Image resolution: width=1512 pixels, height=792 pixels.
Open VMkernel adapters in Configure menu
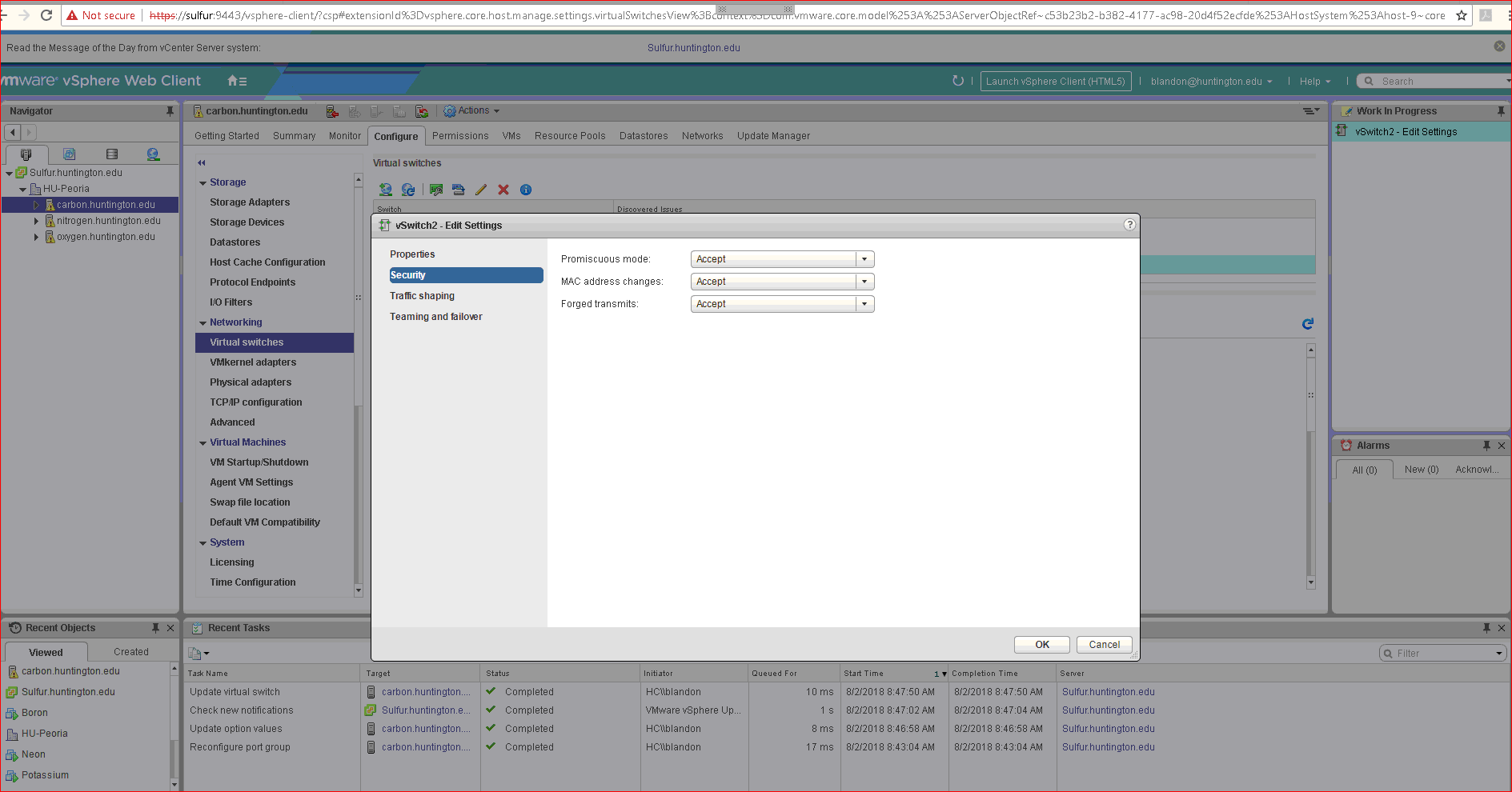pos(253,362)
